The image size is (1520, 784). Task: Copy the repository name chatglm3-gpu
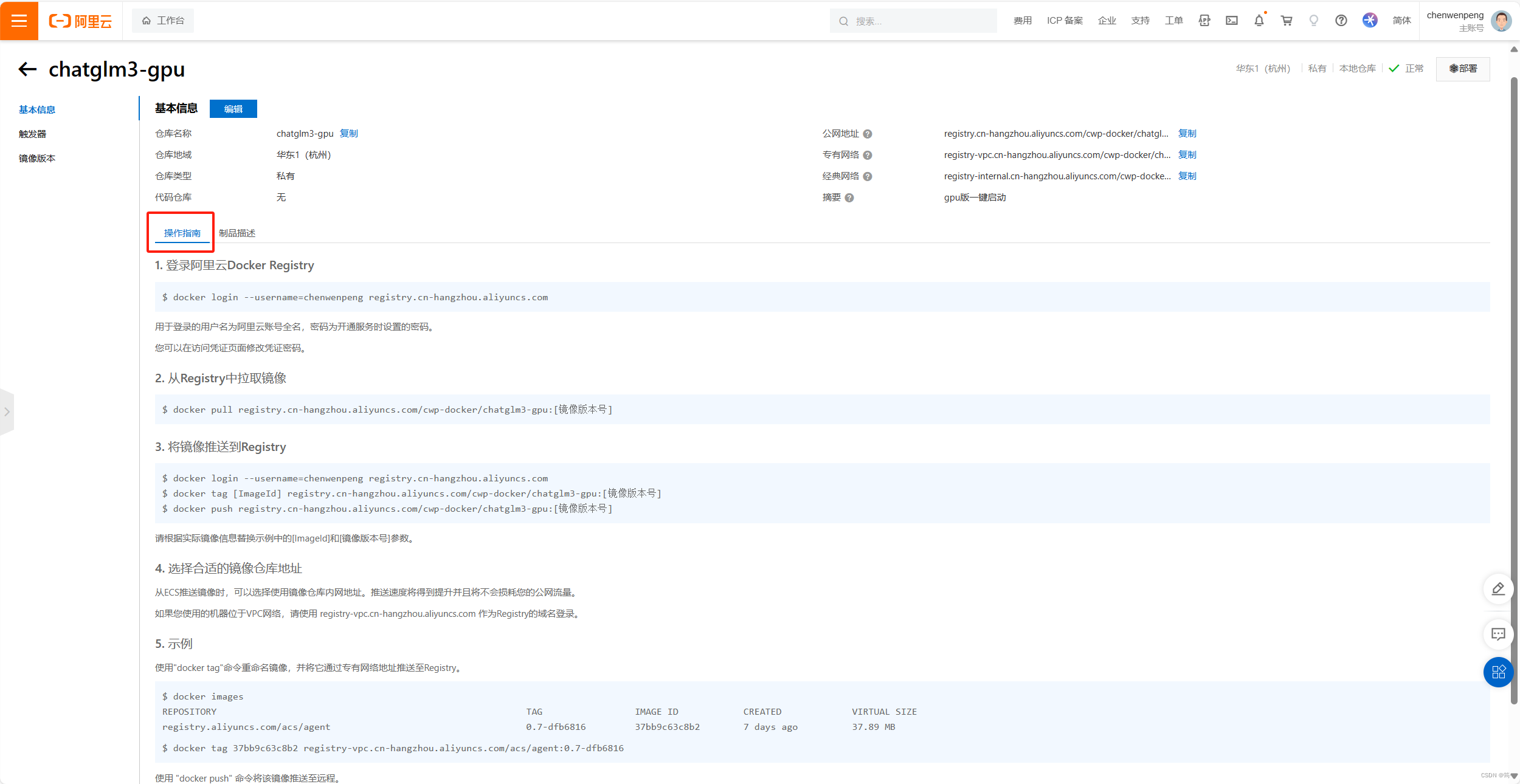pyautogui.click(x=349, y=133)
